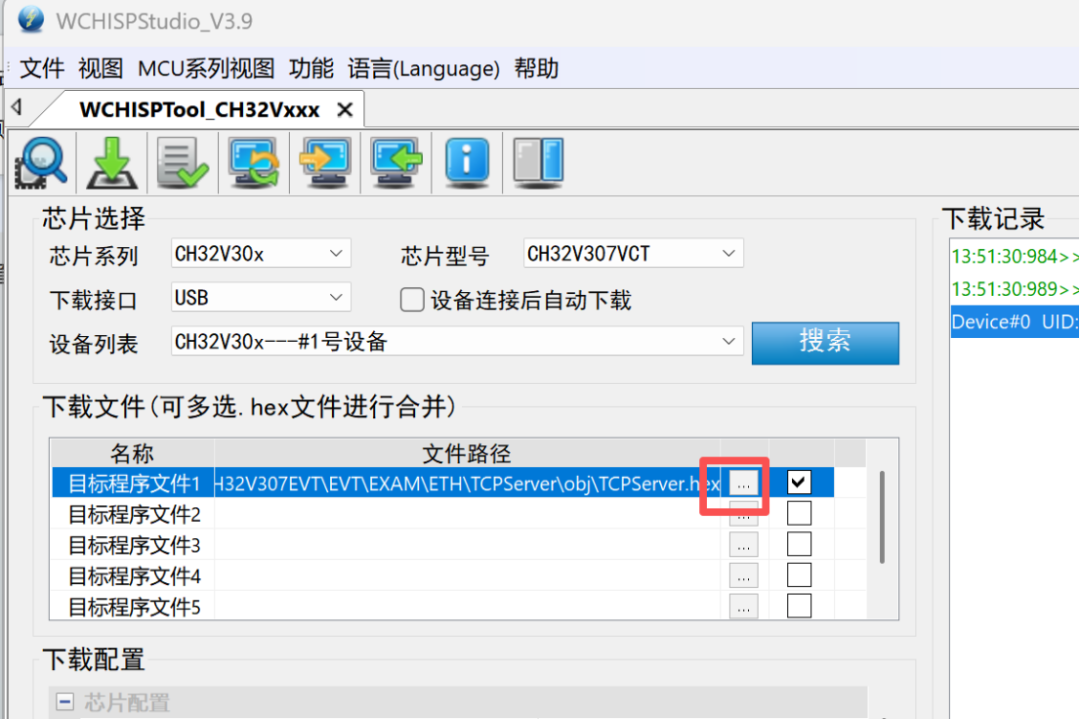Click the monitor with orange arrow icon
This screenshot has height=719, width=1080.
(x=325, y=163)
